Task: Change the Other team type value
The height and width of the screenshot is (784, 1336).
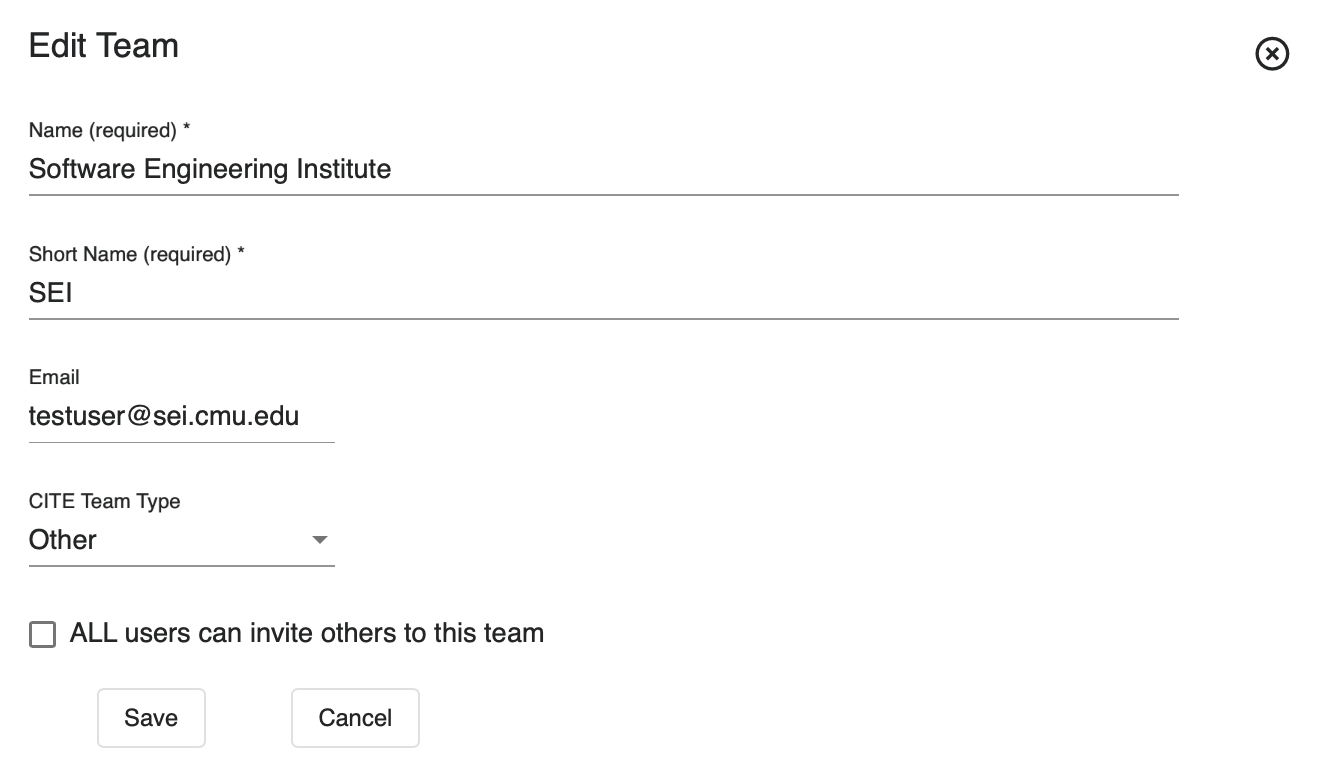Action: pos(180,540)
